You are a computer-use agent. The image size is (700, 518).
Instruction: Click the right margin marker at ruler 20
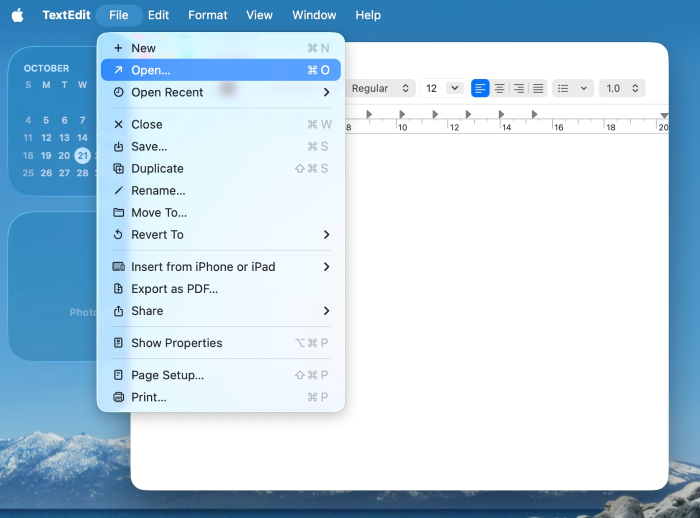[664, 116]
